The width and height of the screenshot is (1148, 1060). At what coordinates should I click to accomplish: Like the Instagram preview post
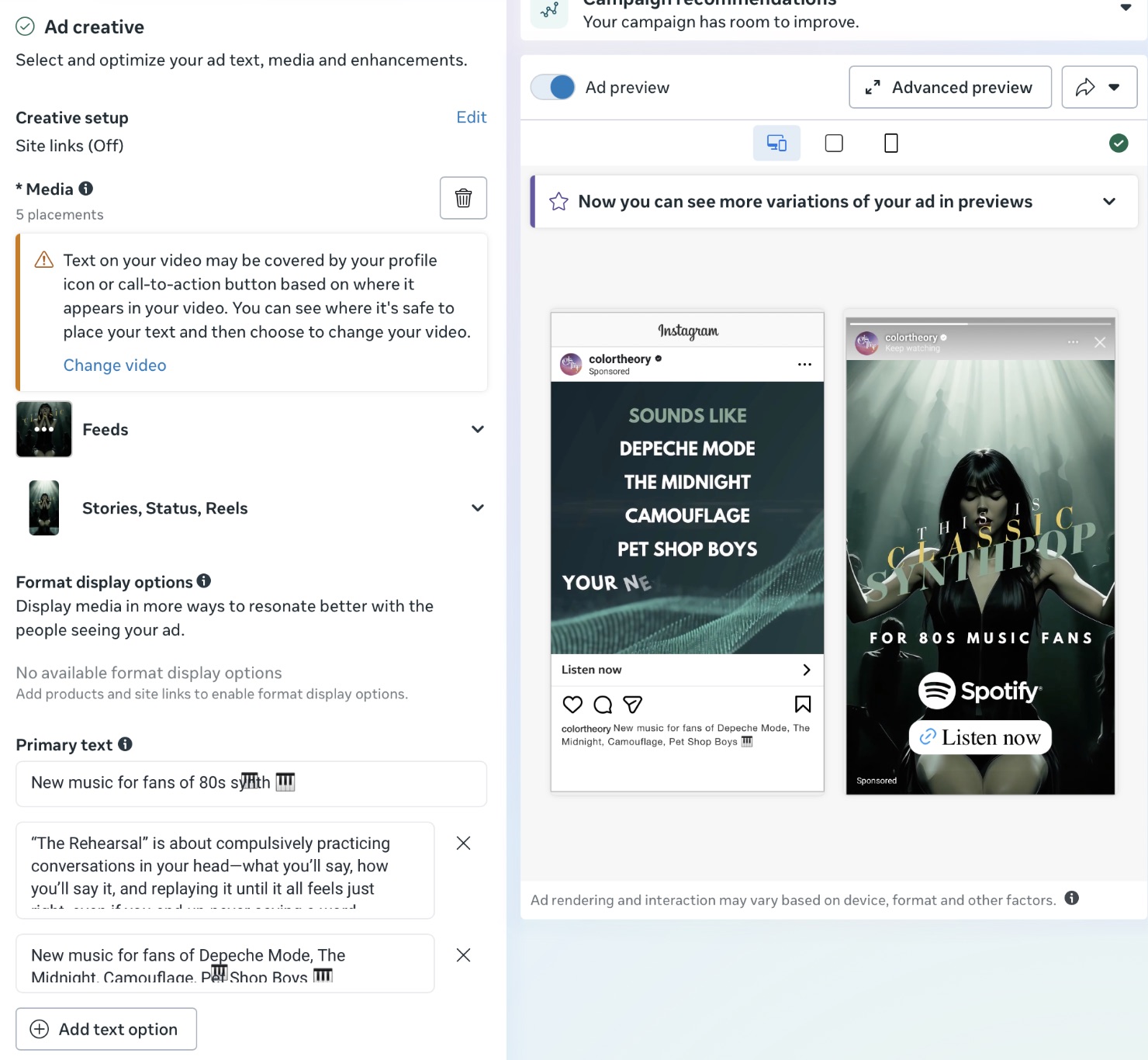pyautogui.click(x=572, y=705)
